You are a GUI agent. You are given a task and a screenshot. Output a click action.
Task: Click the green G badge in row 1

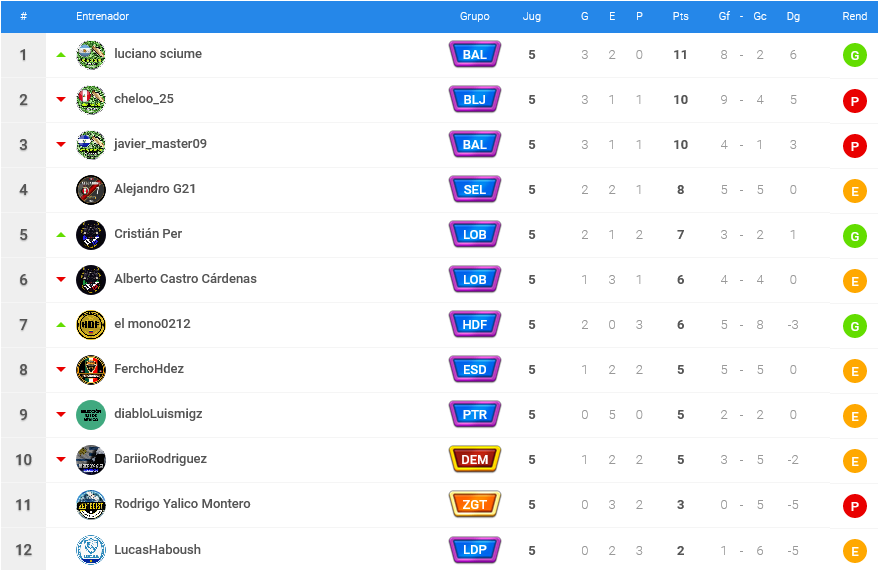(x=854, y=55)
